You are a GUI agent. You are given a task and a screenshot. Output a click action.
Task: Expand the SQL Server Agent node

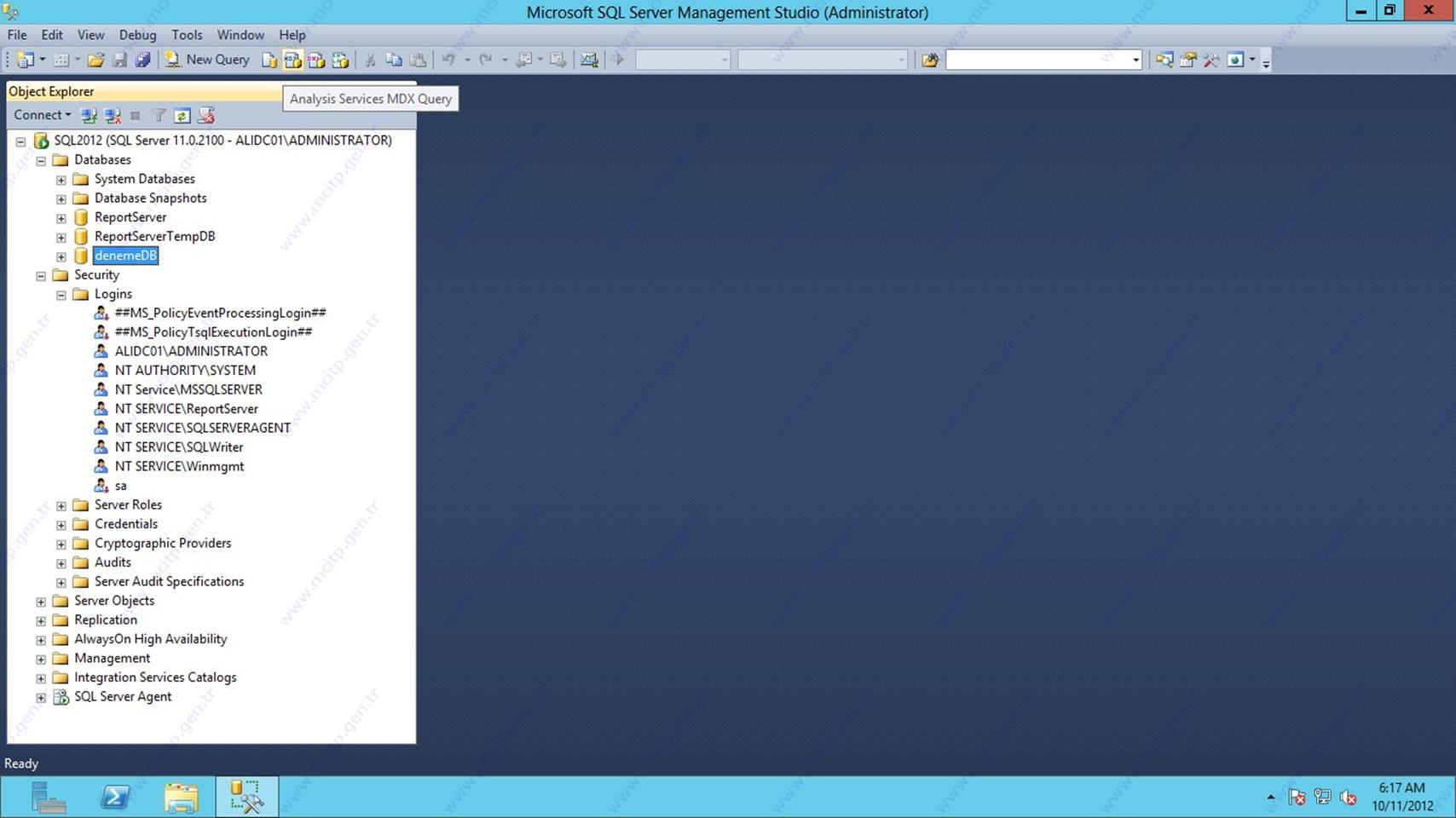41,697
